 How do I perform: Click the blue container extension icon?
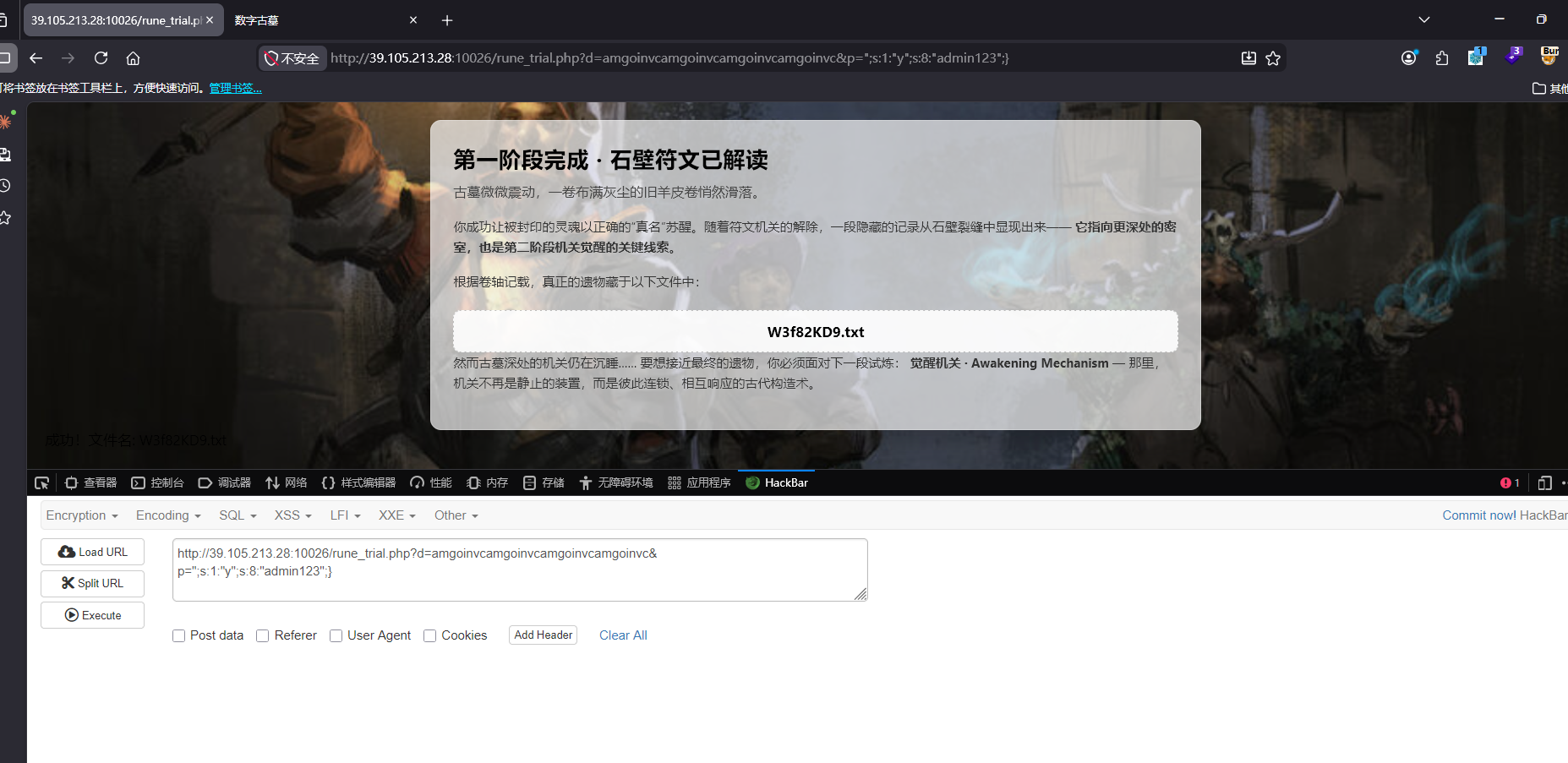pyautogui.click(x=1477, y=56)
